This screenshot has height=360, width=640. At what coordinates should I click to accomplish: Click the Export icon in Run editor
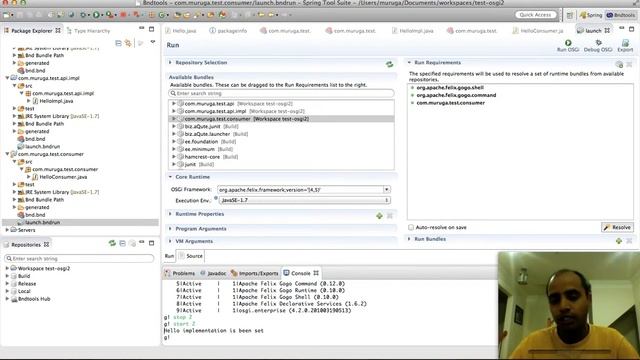pos(625,42)
